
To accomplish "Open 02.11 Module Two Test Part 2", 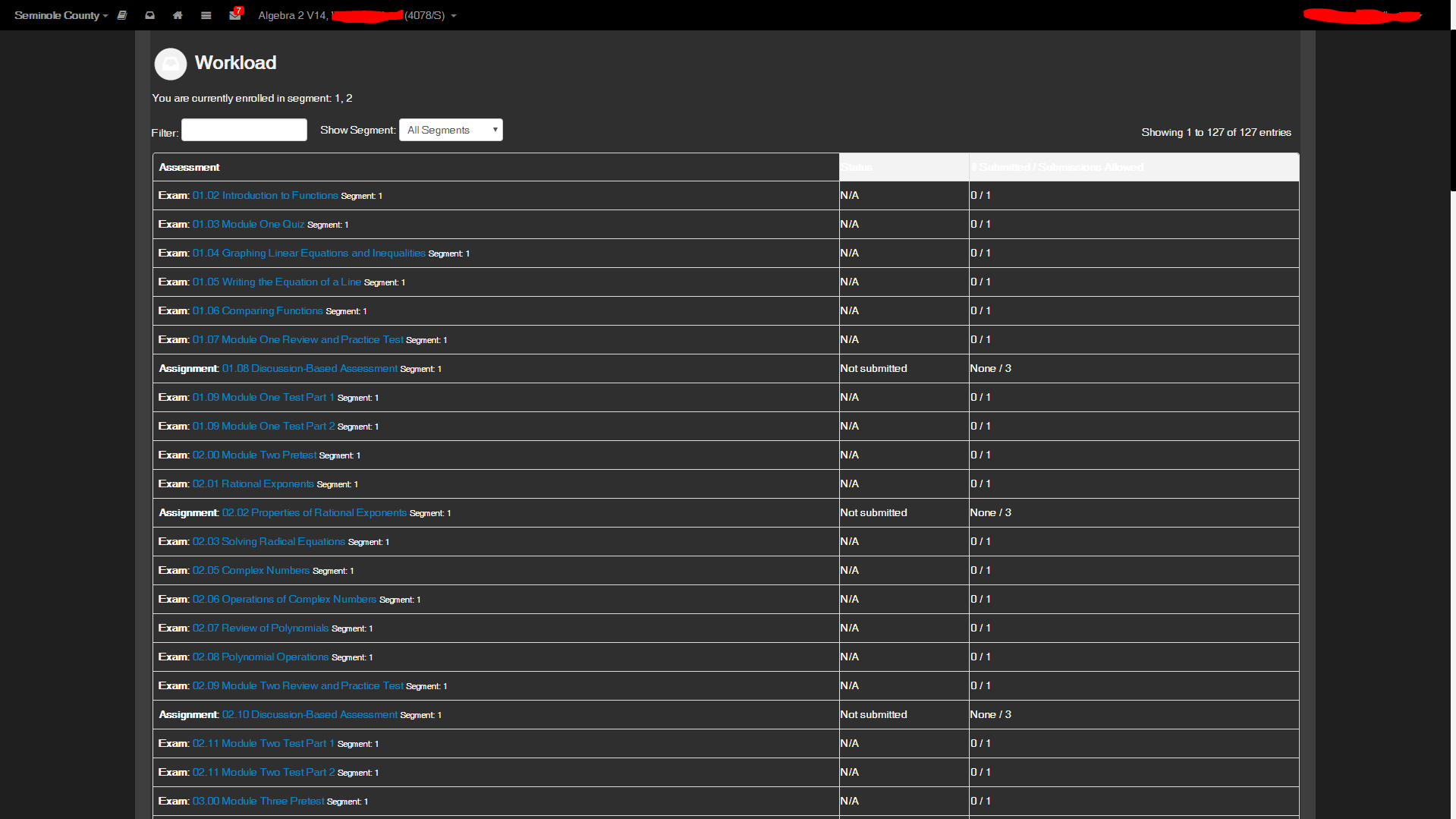I will pos(263,772).
